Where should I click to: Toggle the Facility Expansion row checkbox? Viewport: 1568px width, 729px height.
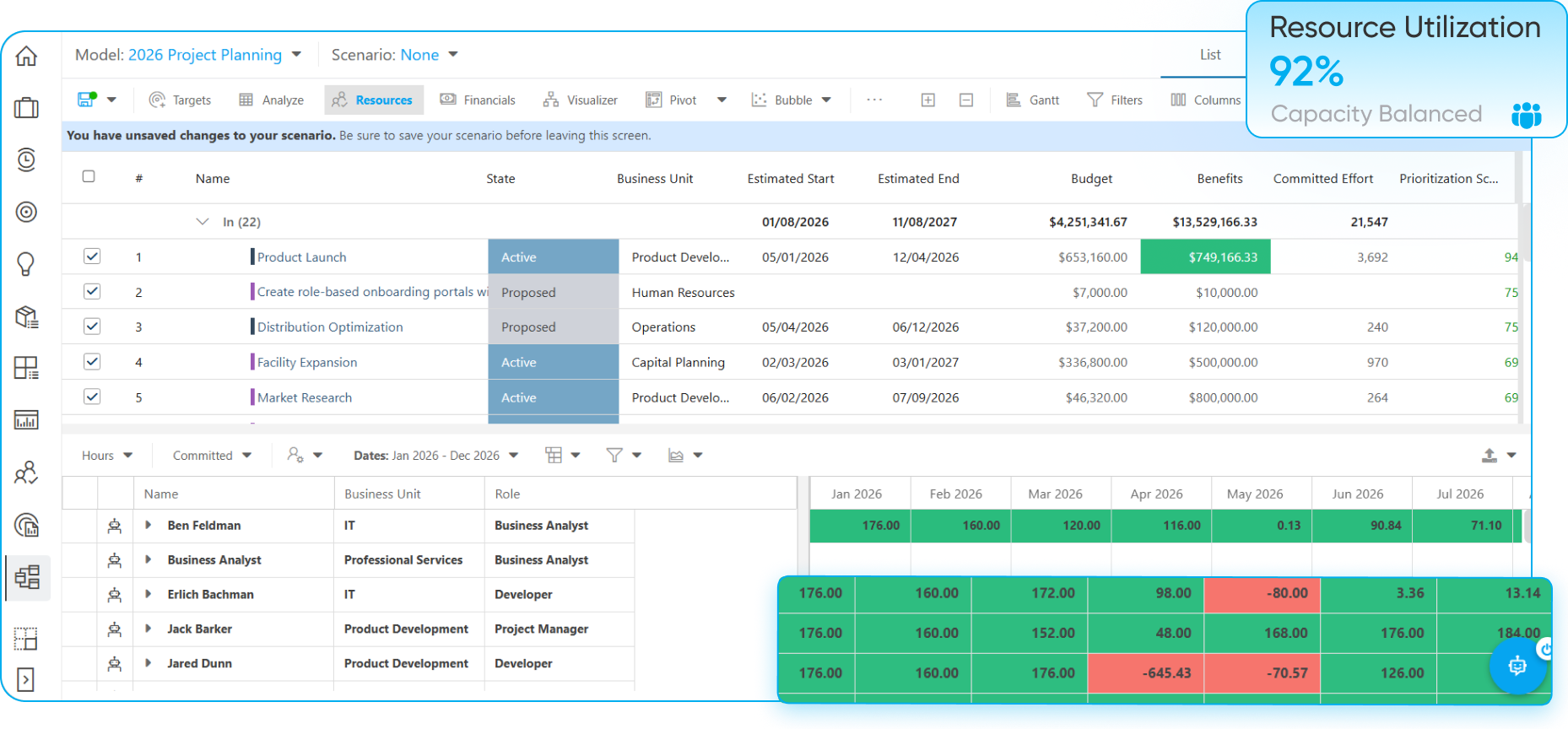92,361
